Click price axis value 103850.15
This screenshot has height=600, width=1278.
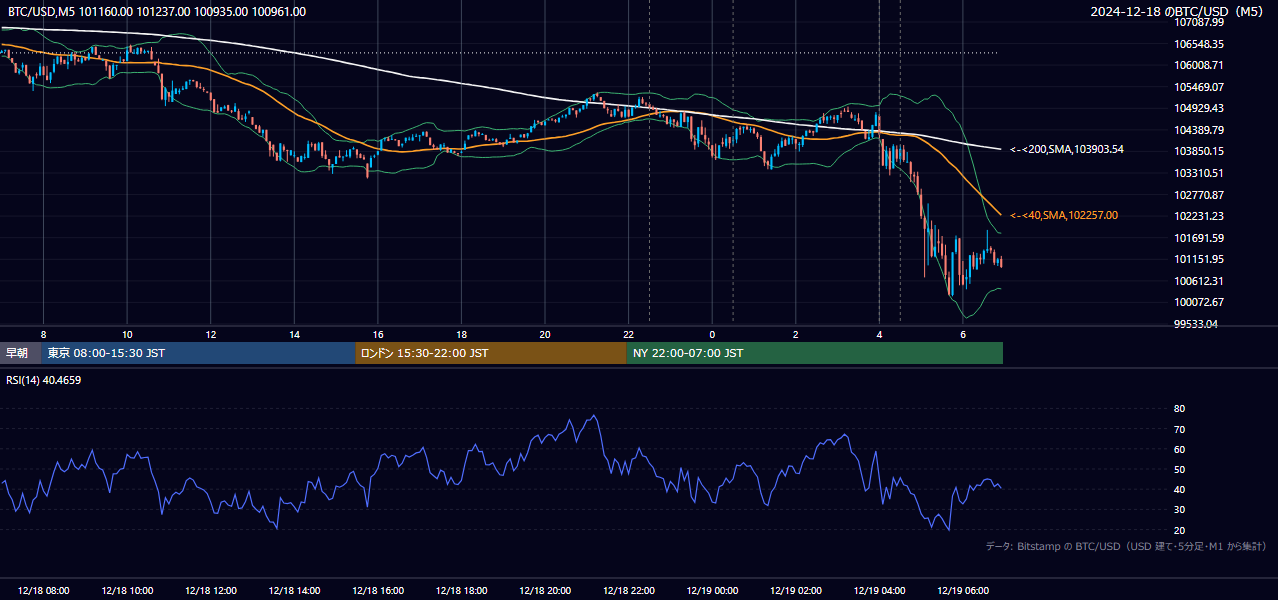(x=1199, y=151)
